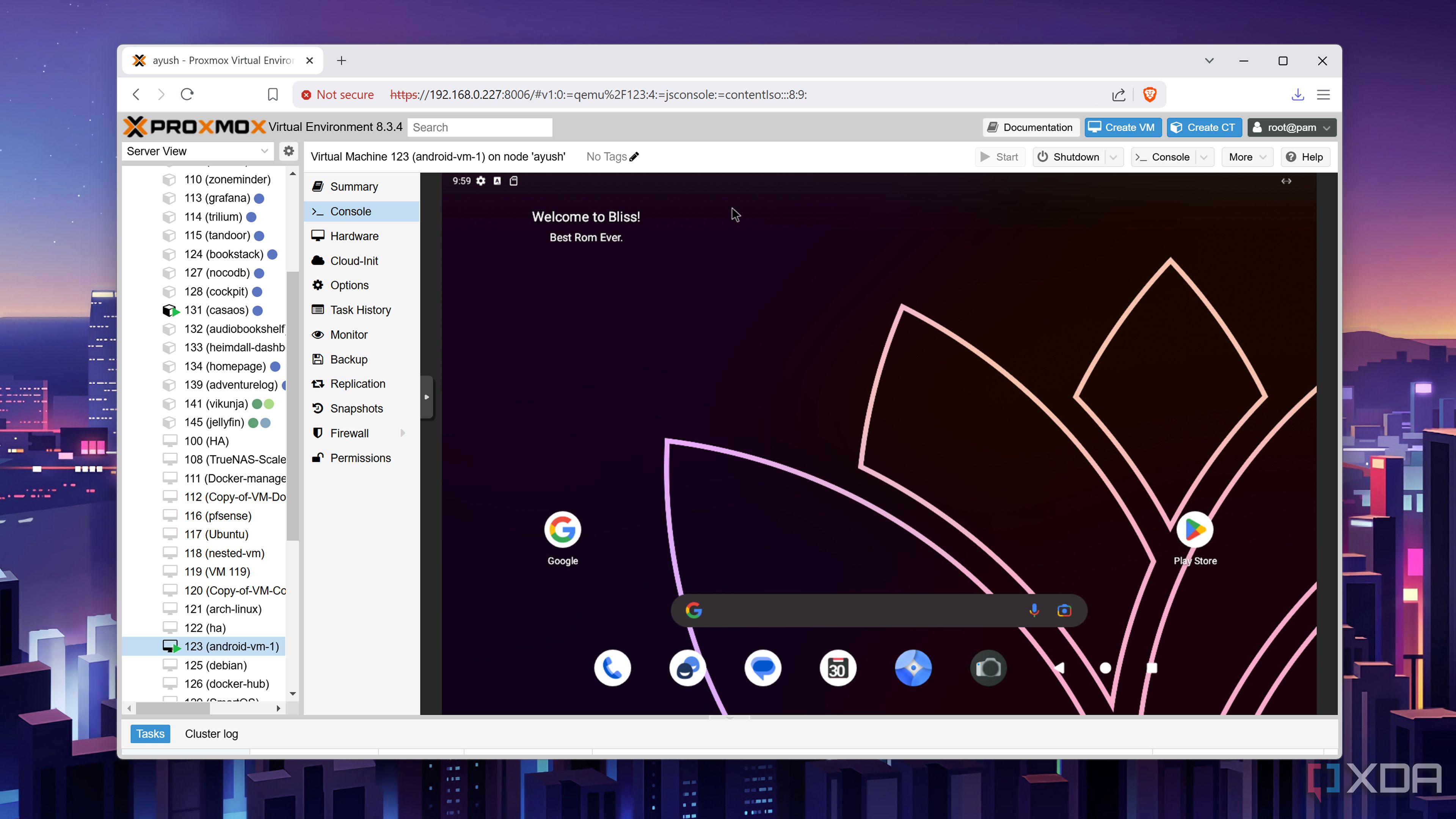This screenshot has height=819, width=1456.
Task: Click the gear icon beside Server View
Action: (x=288, y=151)
